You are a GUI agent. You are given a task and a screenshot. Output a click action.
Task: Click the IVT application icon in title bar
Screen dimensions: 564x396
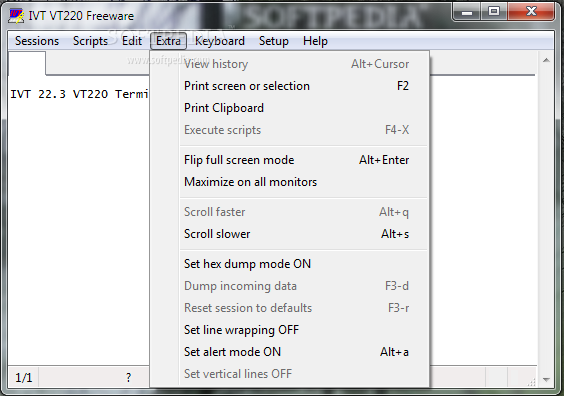[x=16, y=16]
